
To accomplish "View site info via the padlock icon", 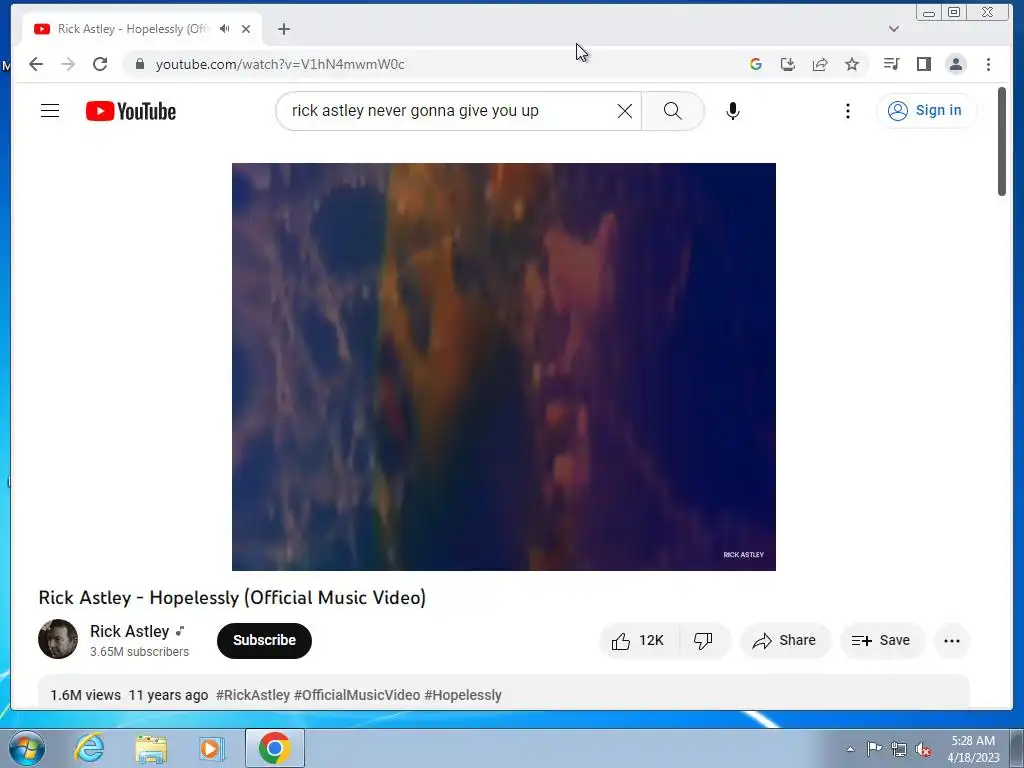I will click(139, 64).
